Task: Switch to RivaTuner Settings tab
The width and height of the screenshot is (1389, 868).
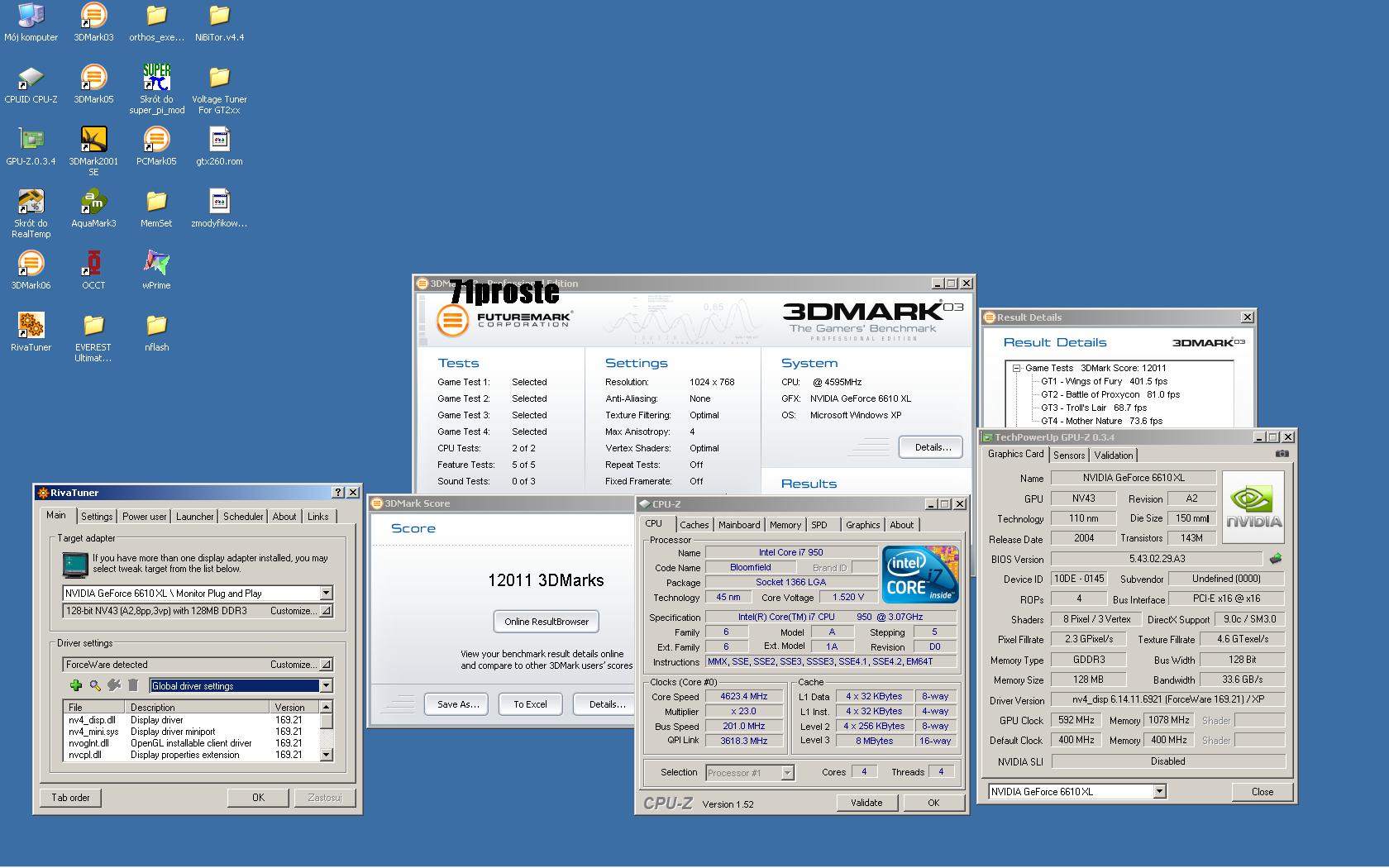Action: point(97,517)
